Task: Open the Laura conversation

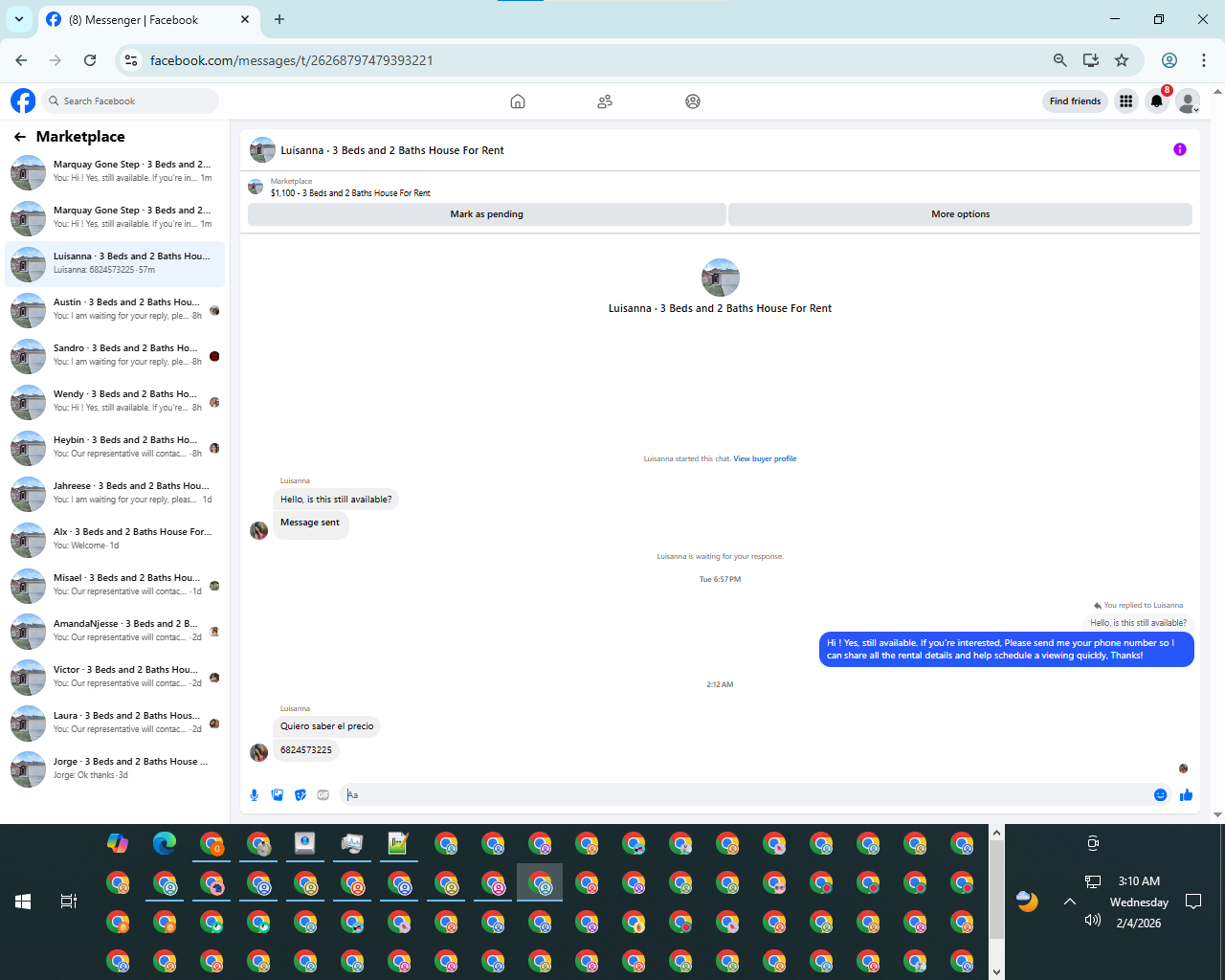Action: pos(115,724)
